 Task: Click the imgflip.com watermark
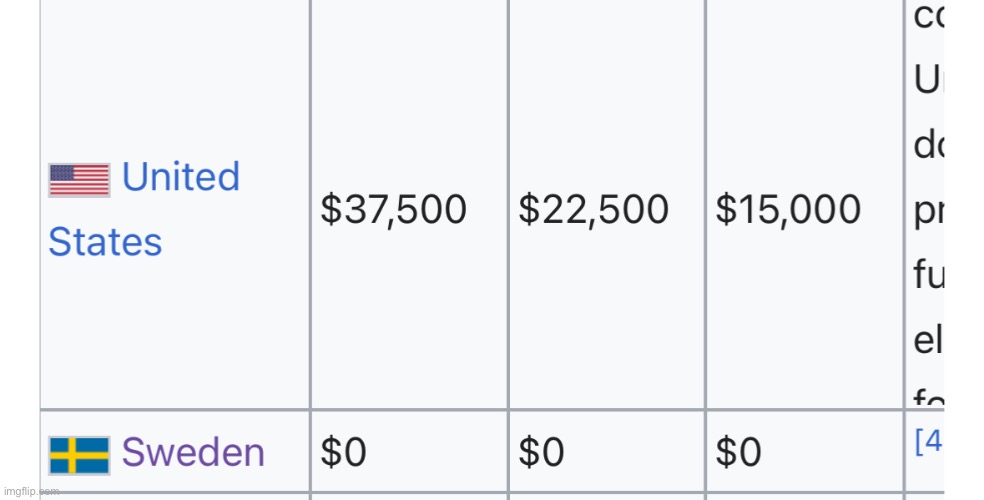pyautogui.click(x=30, y=491)
